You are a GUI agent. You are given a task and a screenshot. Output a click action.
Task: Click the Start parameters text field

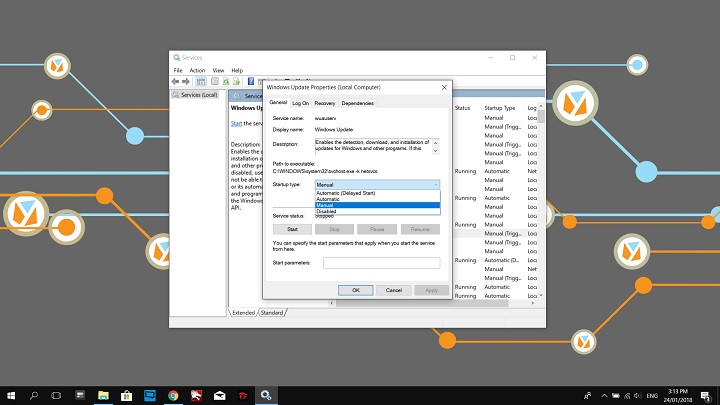pyautogui.click(x=381, y=262)
